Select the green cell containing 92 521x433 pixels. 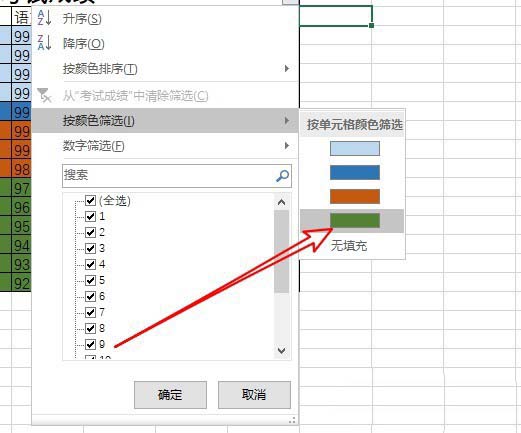[21, 283]
